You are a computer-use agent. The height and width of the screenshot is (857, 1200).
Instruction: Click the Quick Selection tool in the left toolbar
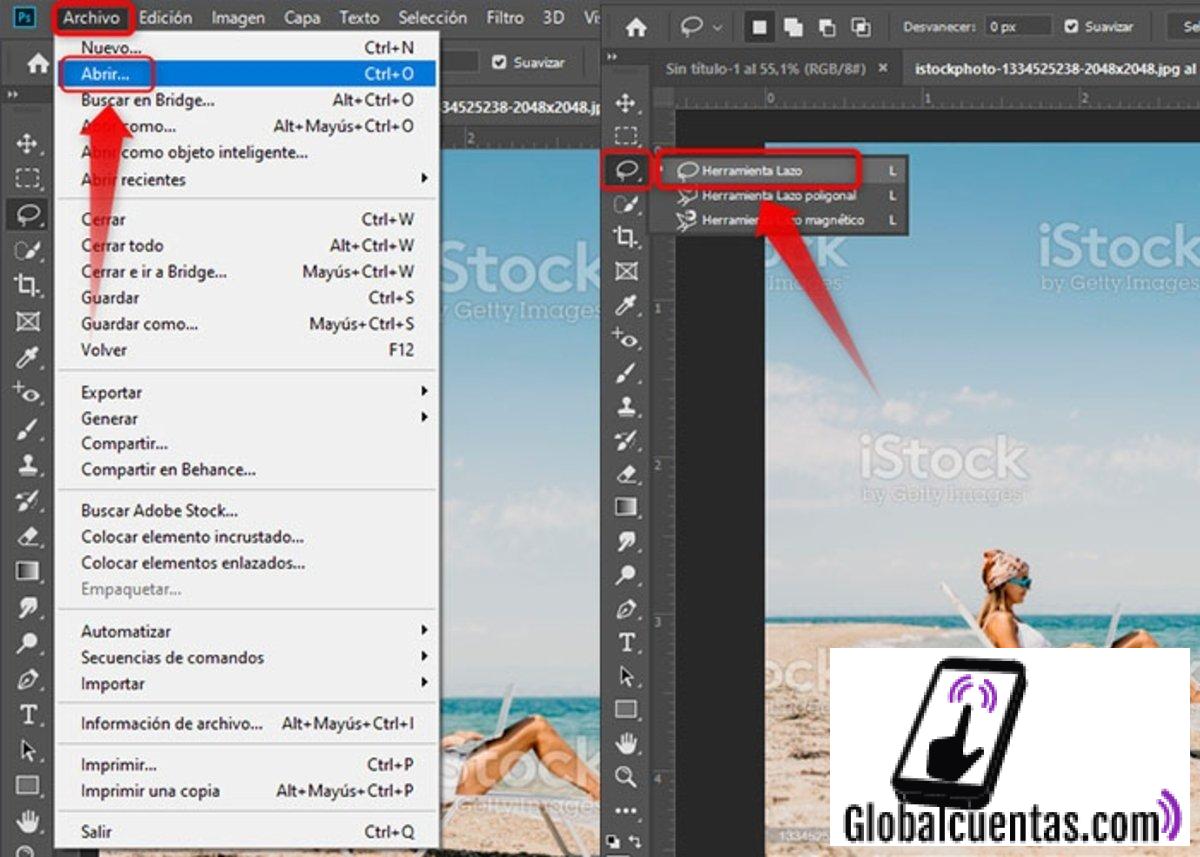[27, 250]
